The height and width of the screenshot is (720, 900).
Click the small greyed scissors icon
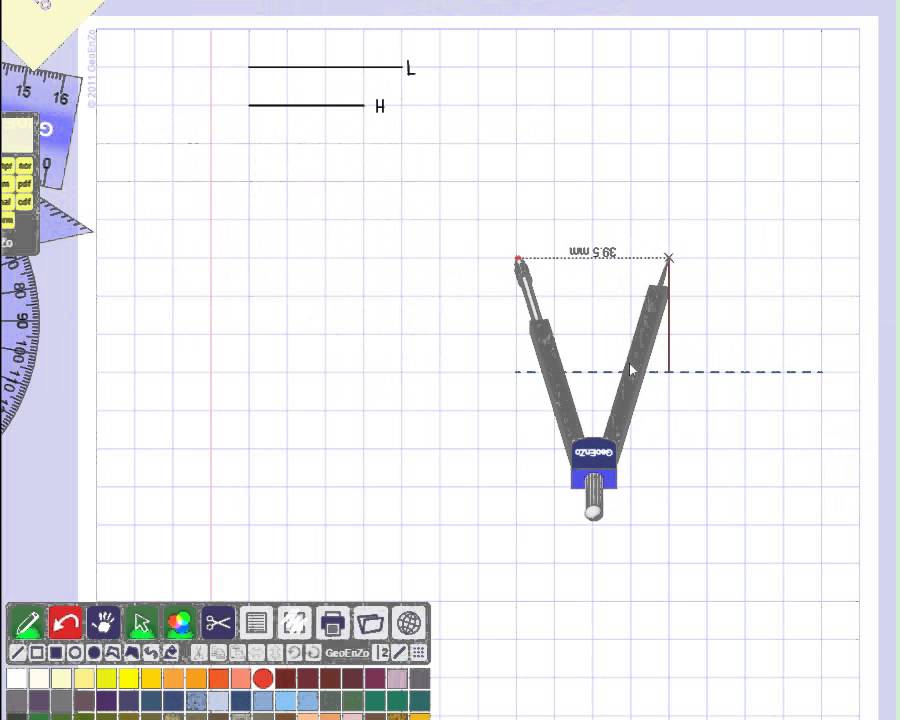pos(198,653)
